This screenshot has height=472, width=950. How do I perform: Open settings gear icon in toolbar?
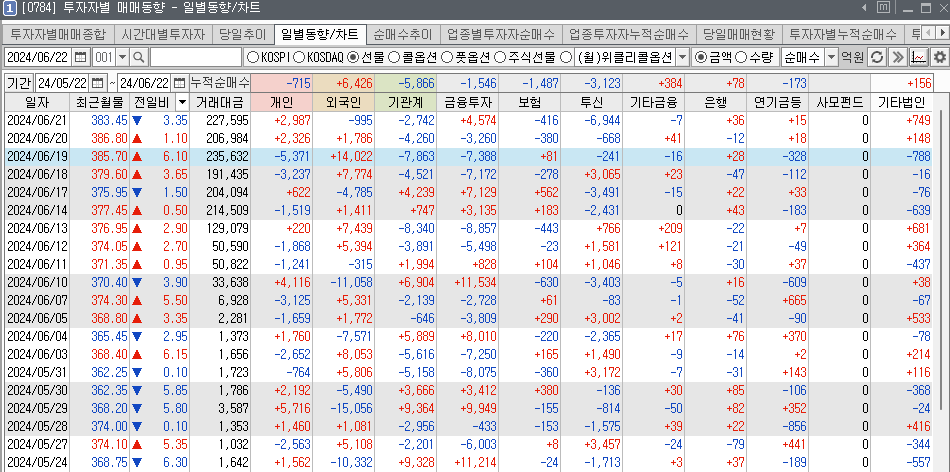[939, 58]
